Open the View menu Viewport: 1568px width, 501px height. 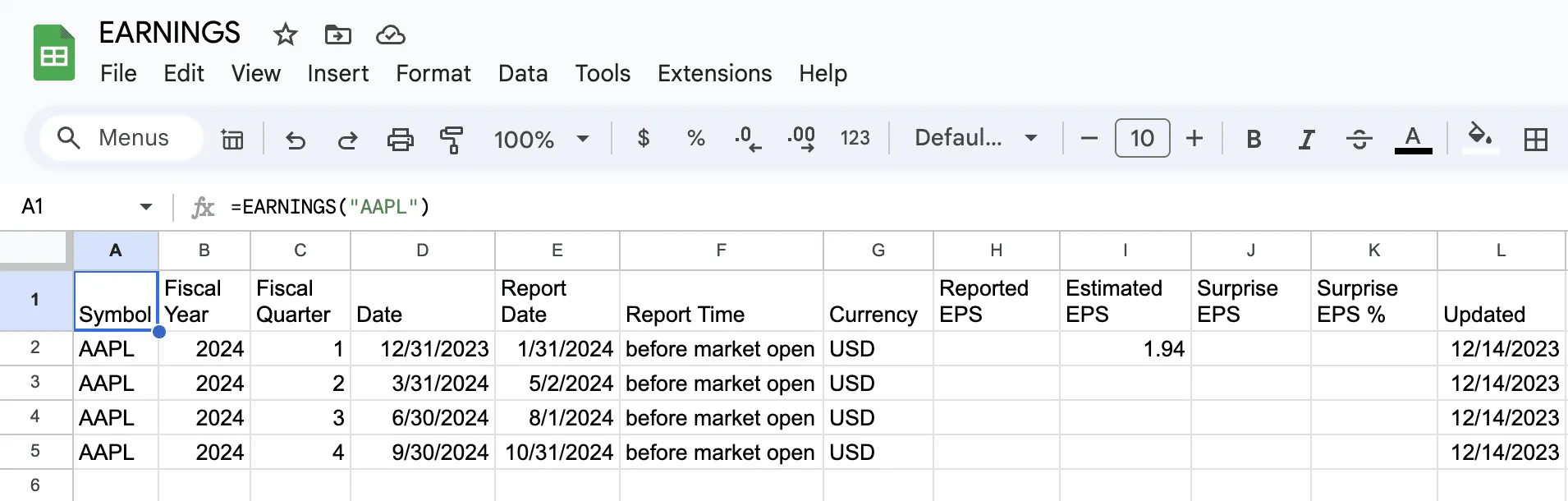255,73
